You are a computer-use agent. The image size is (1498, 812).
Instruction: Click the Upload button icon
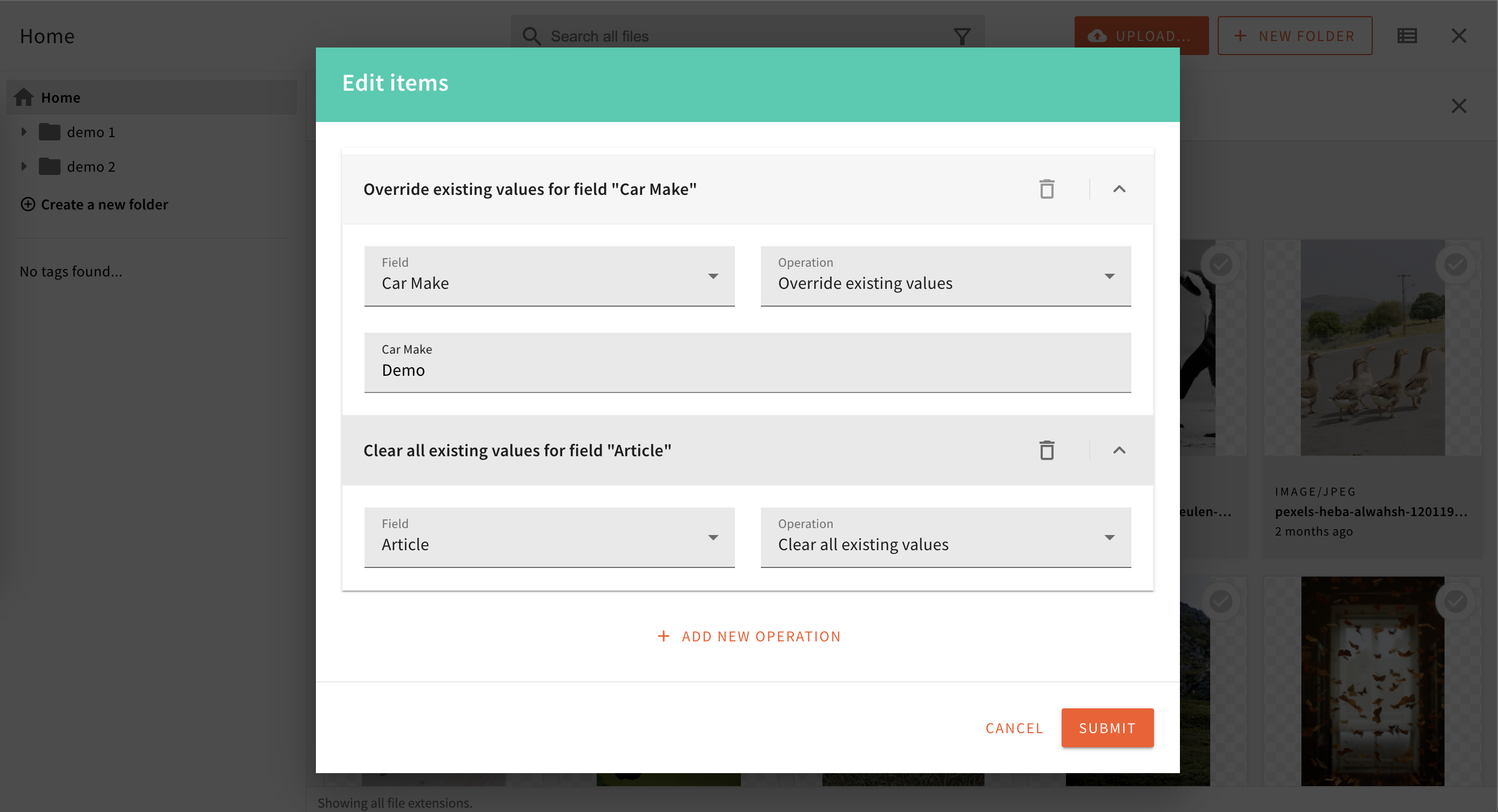coord(1097,36)
